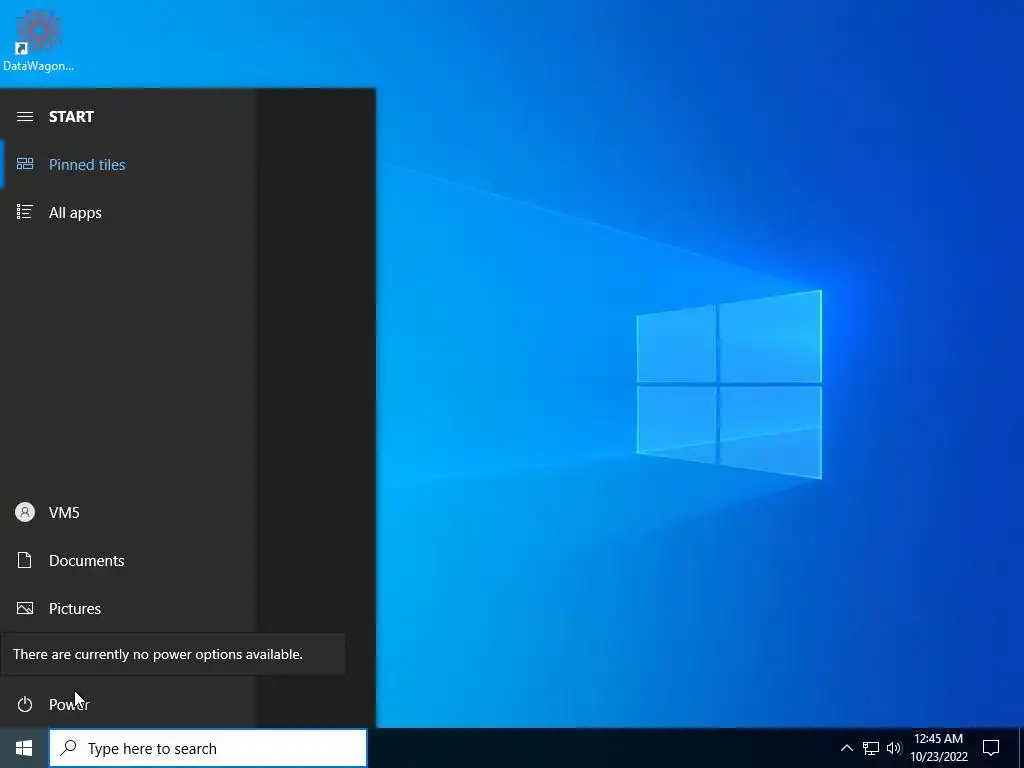Click the power symbol icon
Image resolution: width=1024 pixels, height=768 pixels.
[x=25, y=704]
